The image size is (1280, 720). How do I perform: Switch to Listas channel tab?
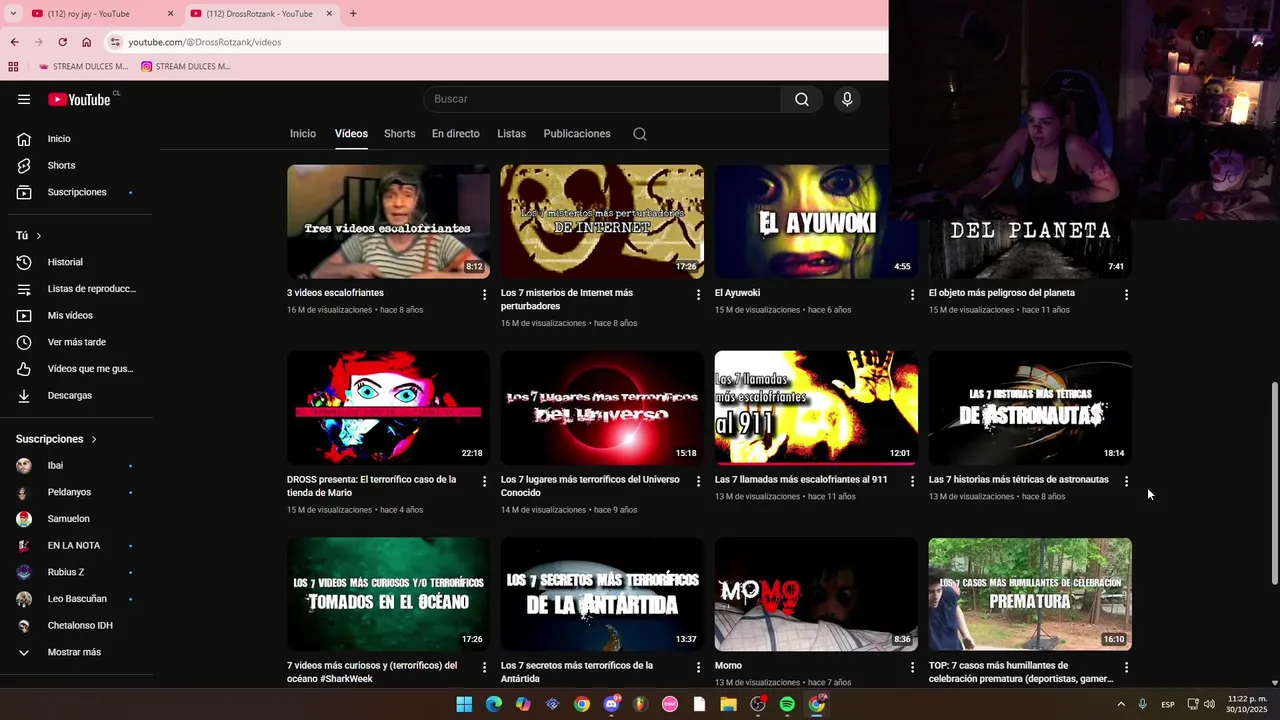511,134
